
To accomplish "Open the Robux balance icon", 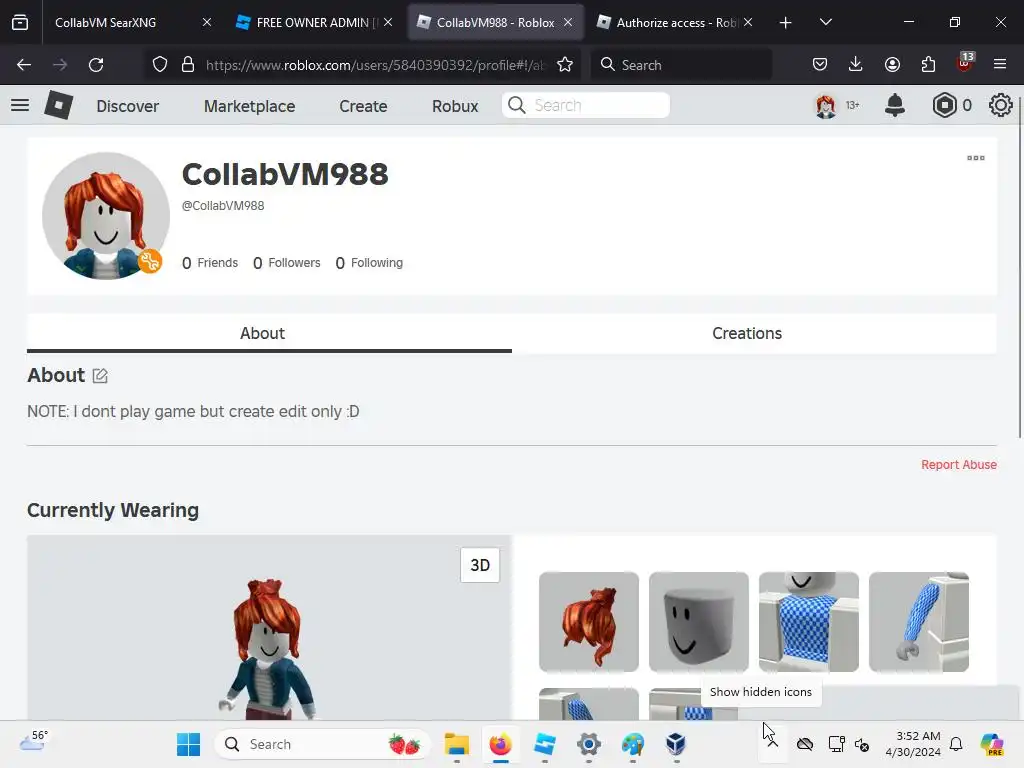I will coord(944,105).
